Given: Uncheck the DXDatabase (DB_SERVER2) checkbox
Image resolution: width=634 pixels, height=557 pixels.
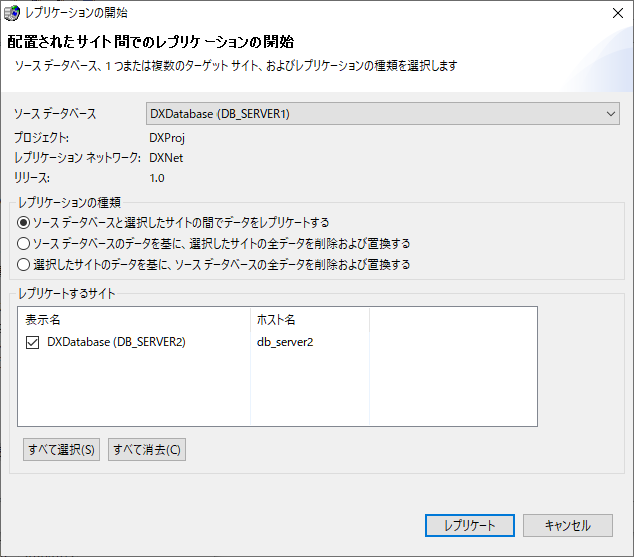Looking at the screenshot, I should (32, 342).
